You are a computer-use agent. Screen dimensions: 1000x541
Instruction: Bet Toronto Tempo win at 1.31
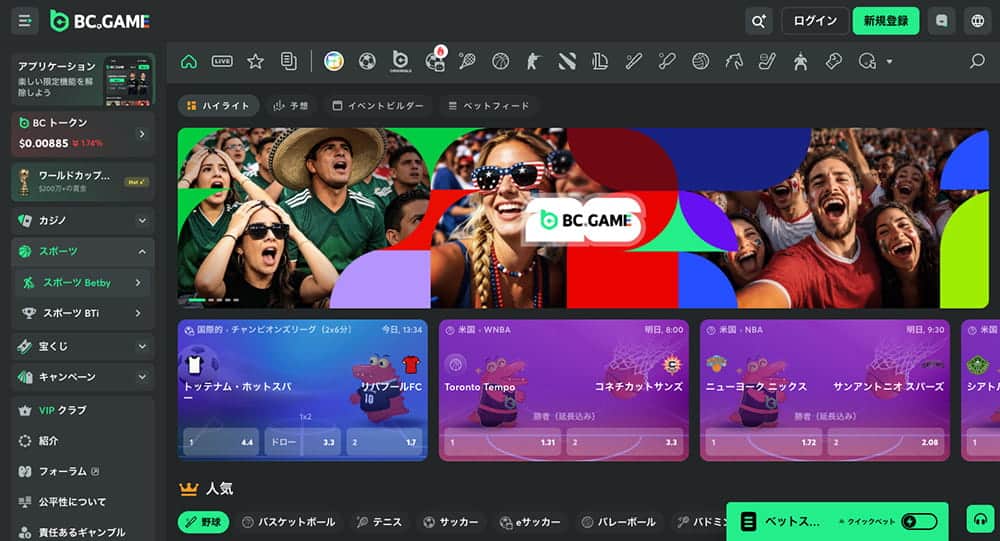pyautogui.click(x=503, y=441)
